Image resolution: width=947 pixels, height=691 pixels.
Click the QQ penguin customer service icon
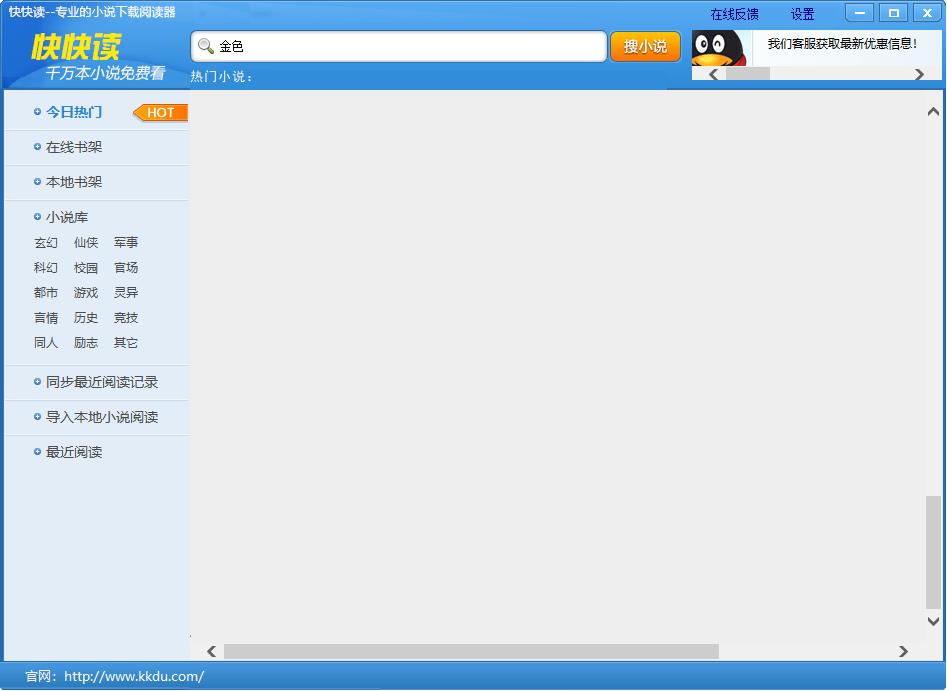click(x=717, y=48)
